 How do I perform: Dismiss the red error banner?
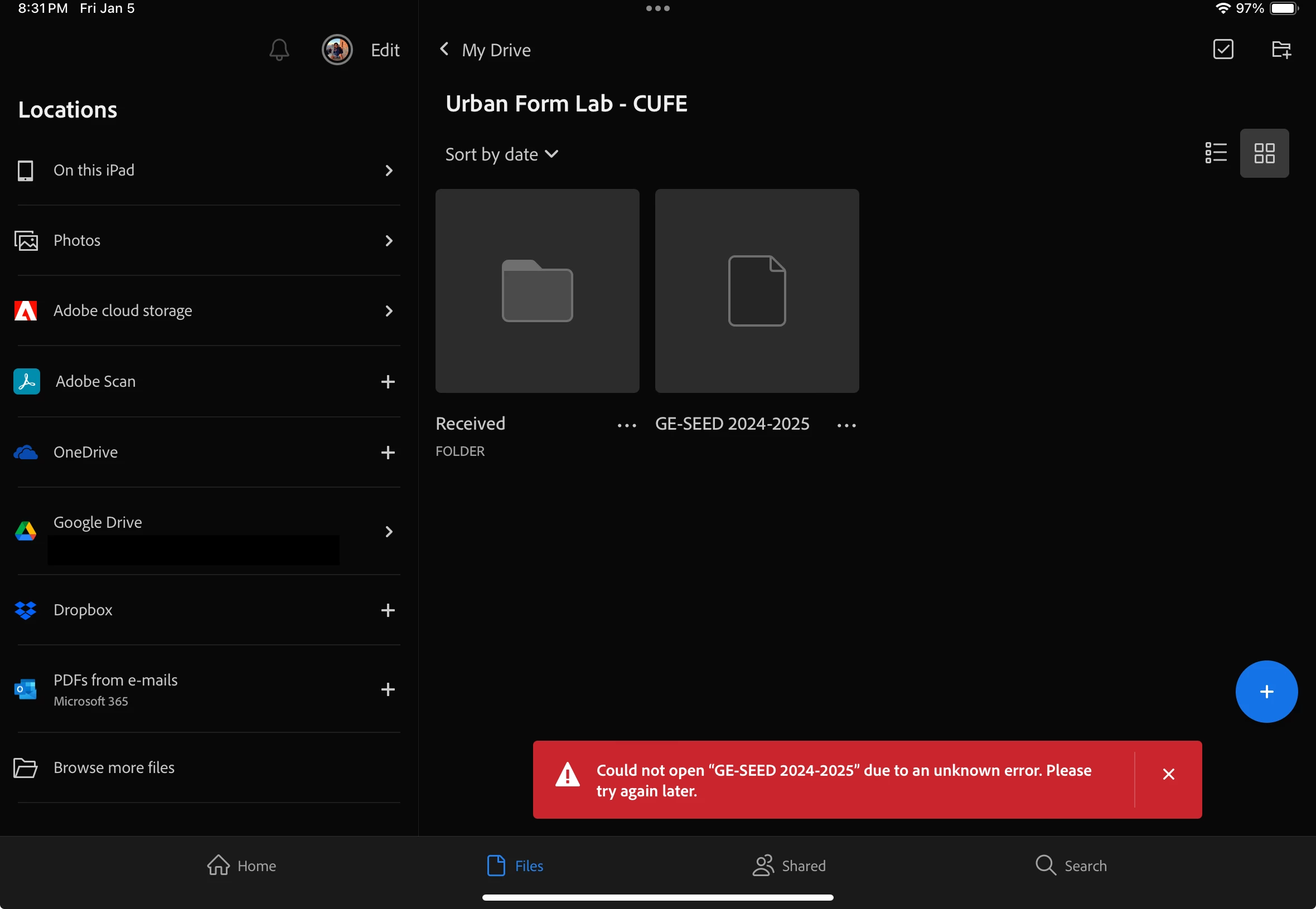coord(1168,774)
